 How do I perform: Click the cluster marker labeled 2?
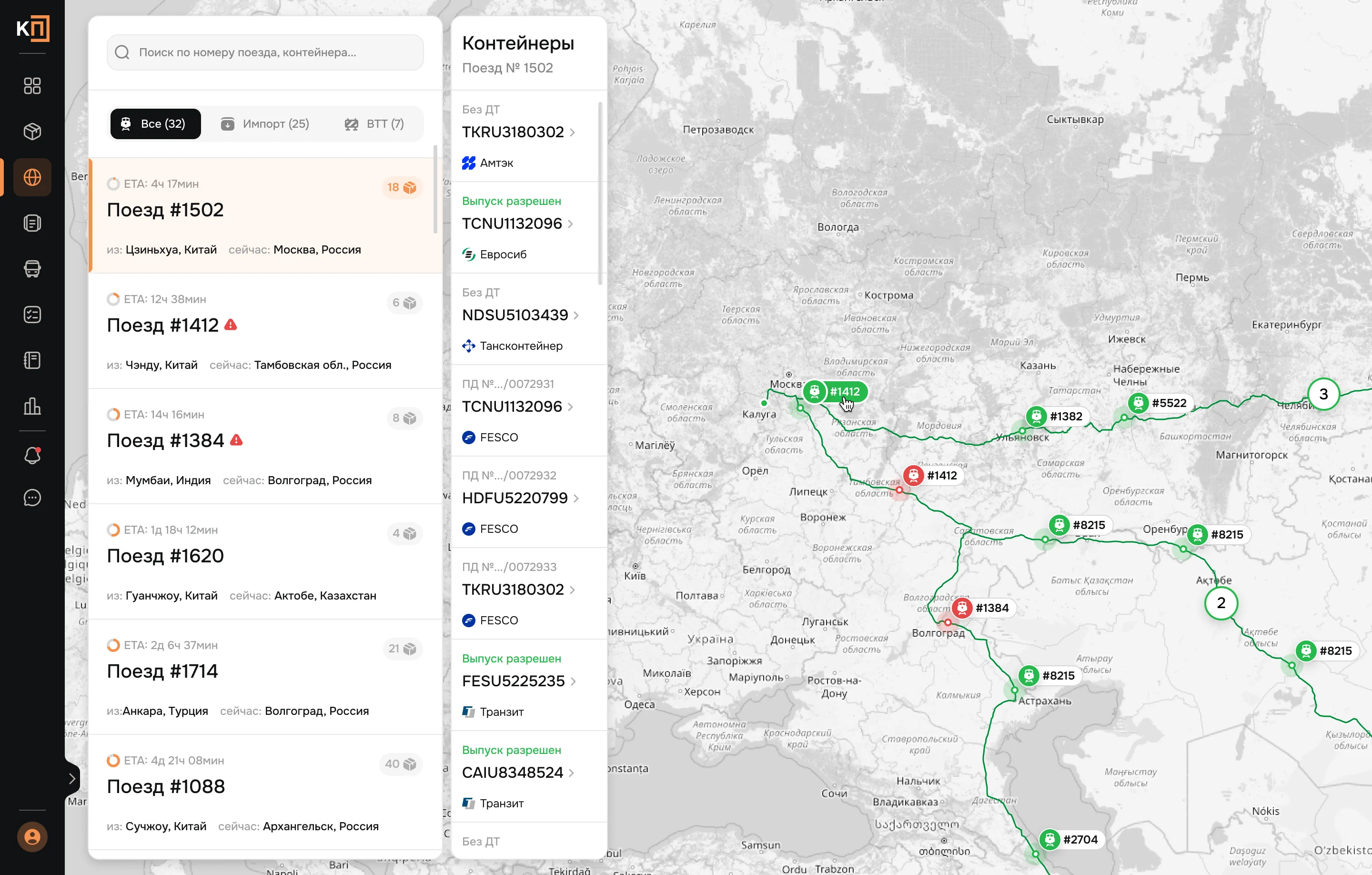pos(1221,603)
